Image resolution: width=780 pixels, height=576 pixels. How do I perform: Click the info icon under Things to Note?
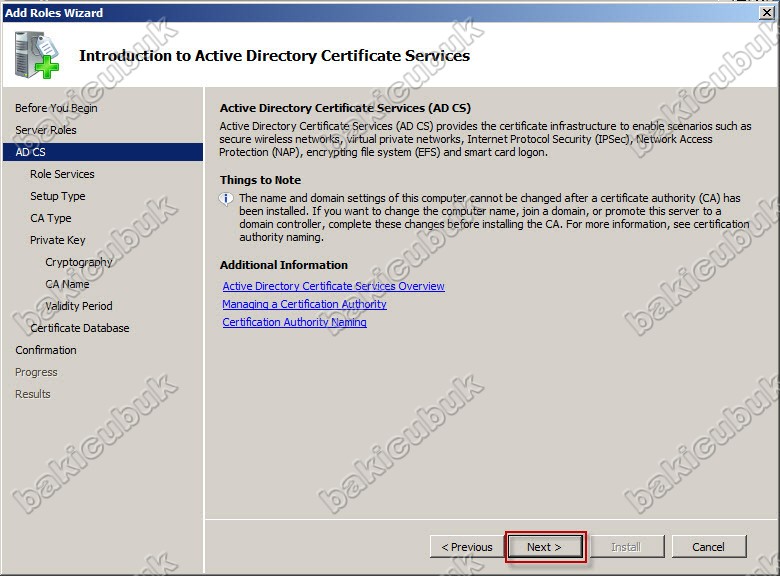tap(226, 199)
